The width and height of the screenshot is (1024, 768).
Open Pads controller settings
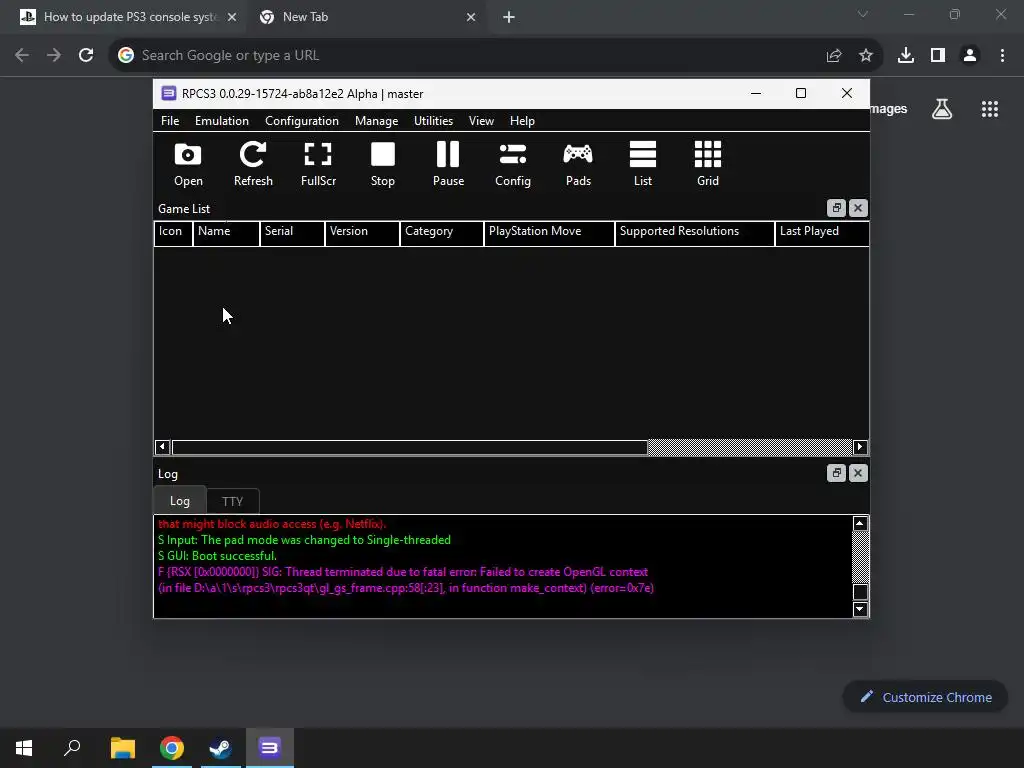tap(578, 164)
